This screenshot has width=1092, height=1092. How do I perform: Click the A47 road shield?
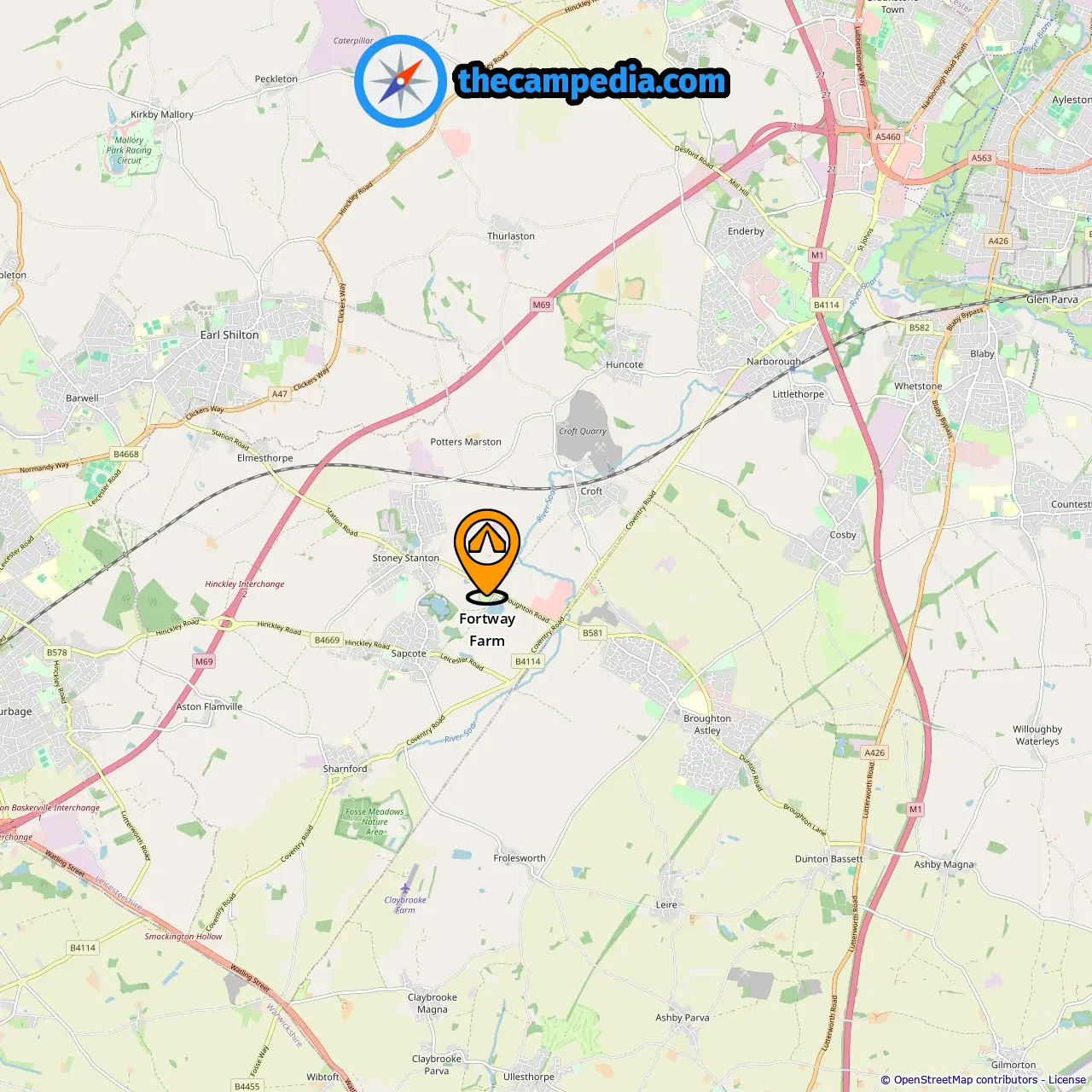(x=280, y=394)
